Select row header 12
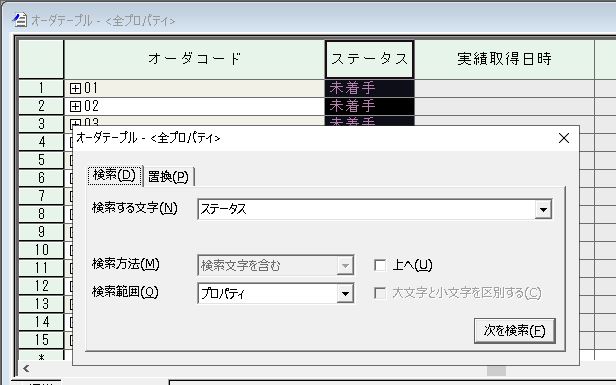This screenshot has width=616, height=385. tap(41, 286)
